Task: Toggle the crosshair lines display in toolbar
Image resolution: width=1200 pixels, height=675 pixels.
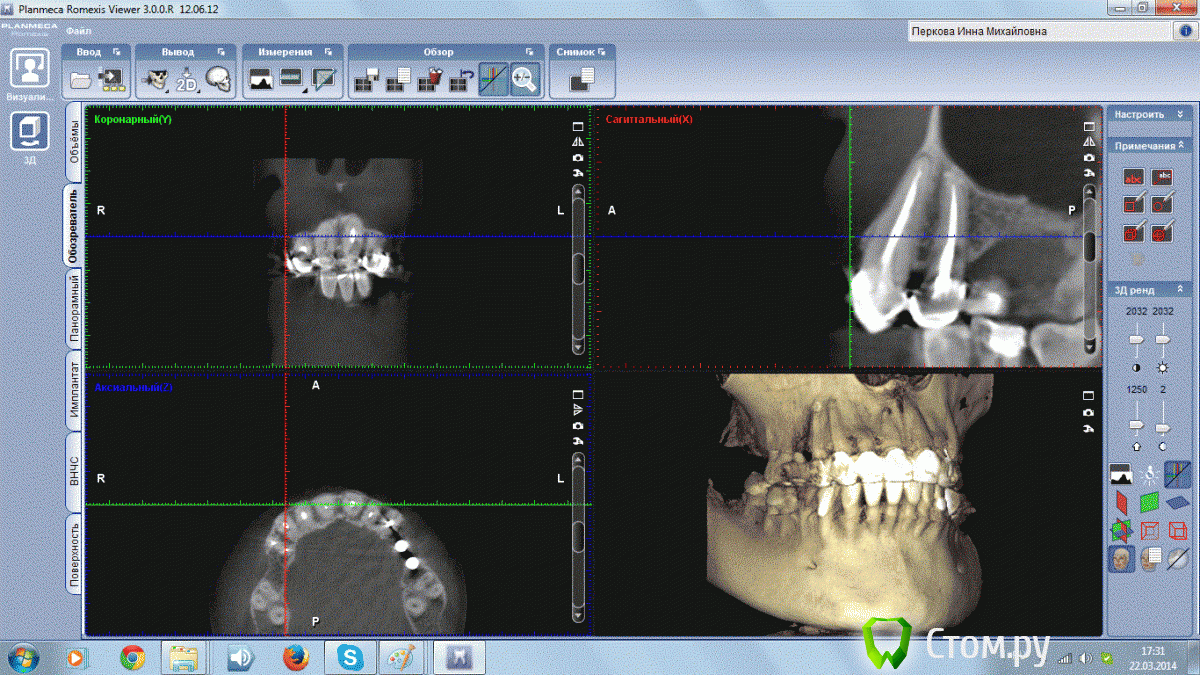Action: (493, 79)
